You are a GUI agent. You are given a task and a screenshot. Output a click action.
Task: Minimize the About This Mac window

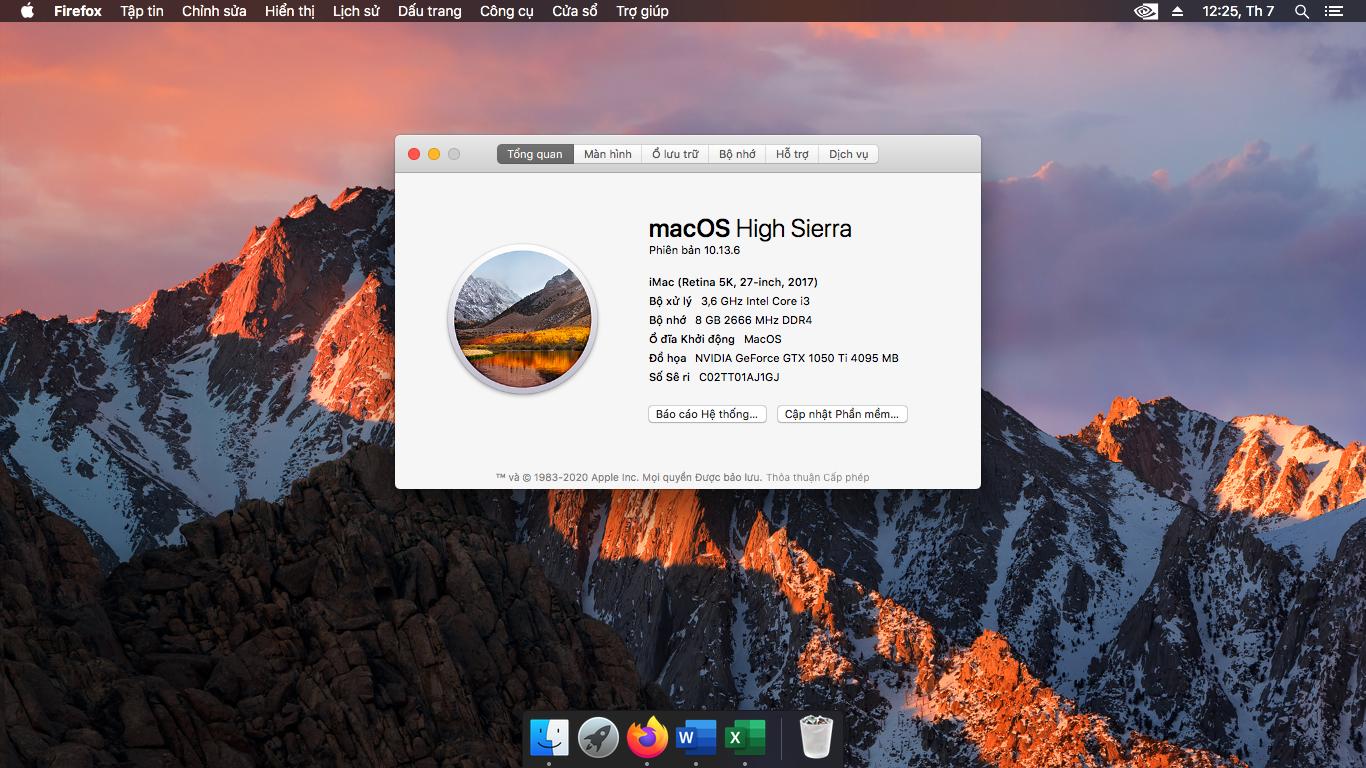434,154
